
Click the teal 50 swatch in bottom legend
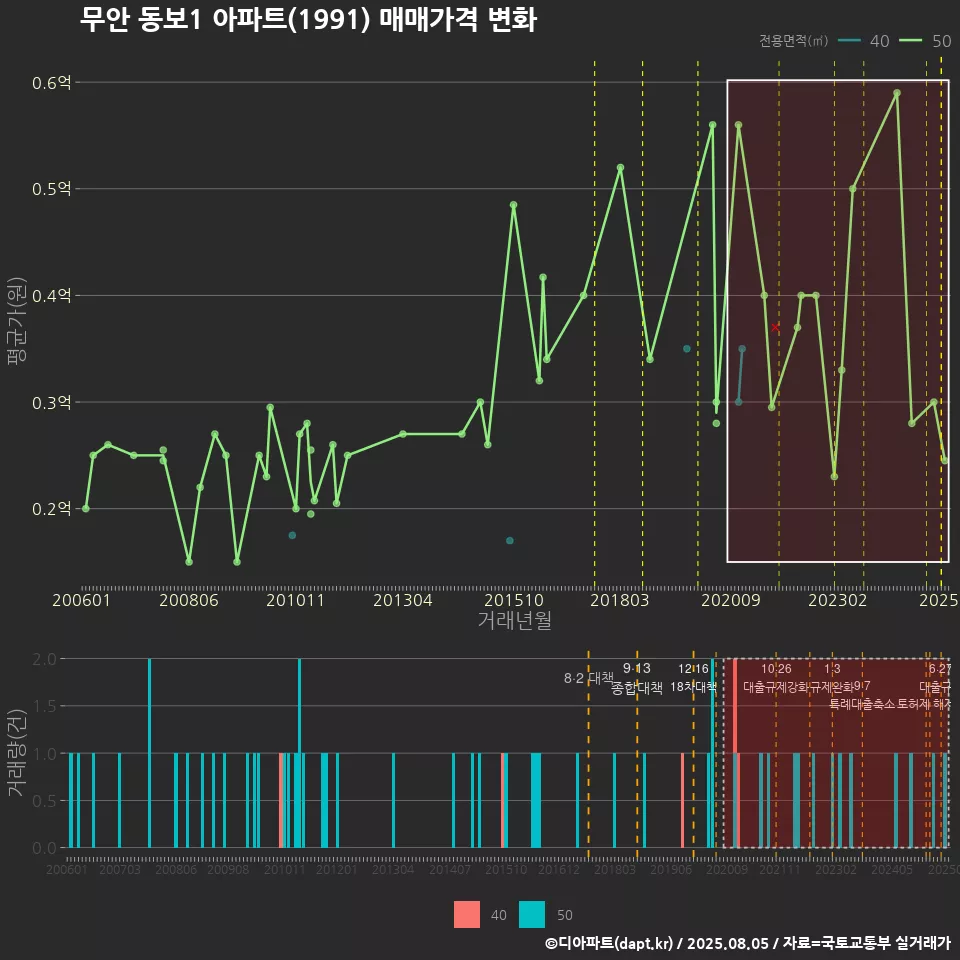click(x=531, y=914)
